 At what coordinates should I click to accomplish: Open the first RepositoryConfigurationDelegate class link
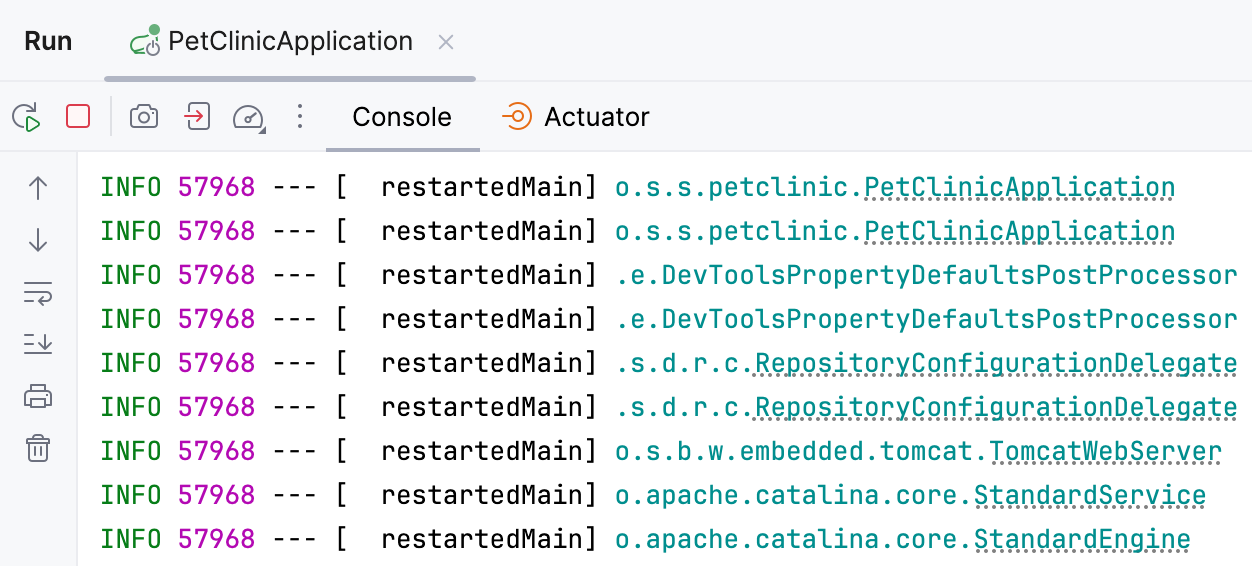tap(996, 363)
